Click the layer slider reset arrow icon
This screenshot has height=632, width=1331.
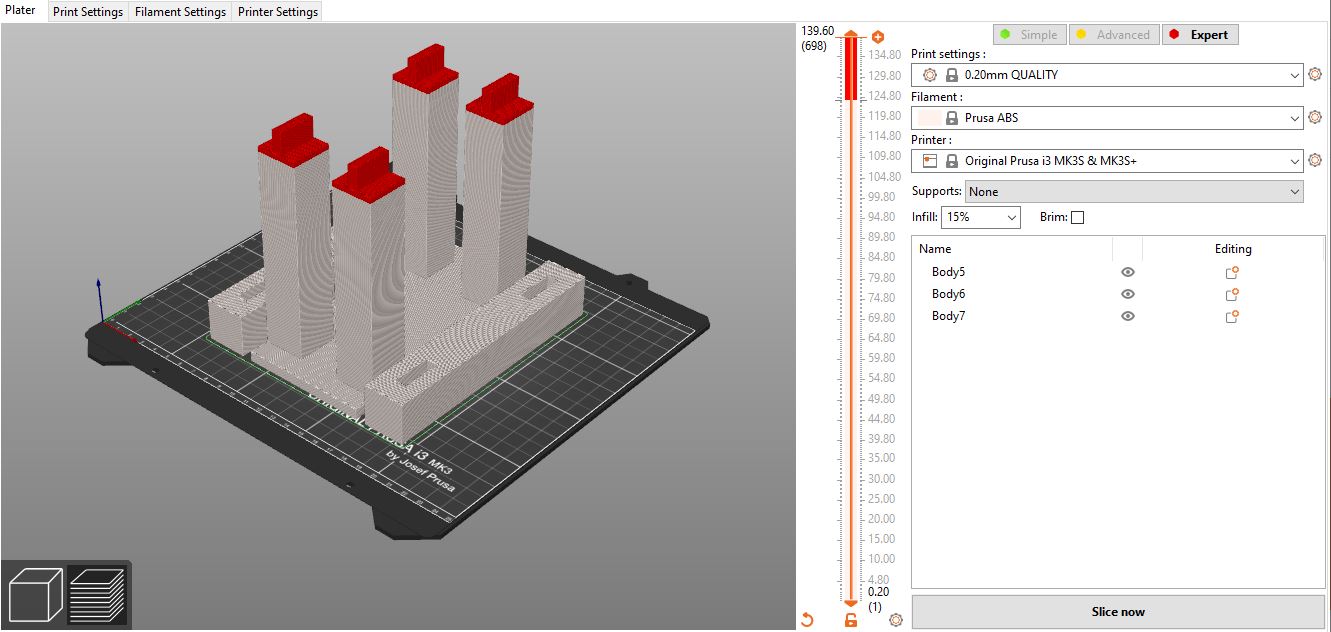click(807, 620)
